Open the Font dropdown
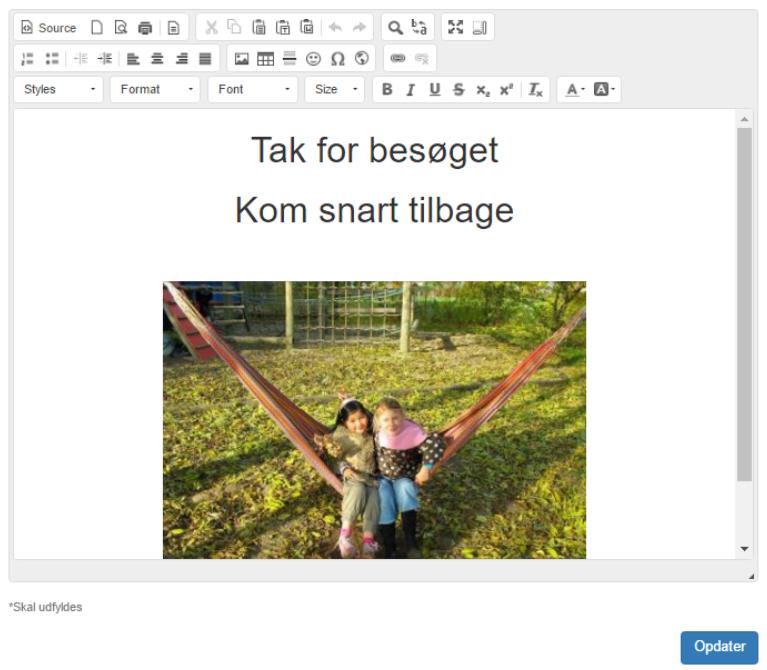Viewport: 767px width, 670px height. [x=252, y=89]
